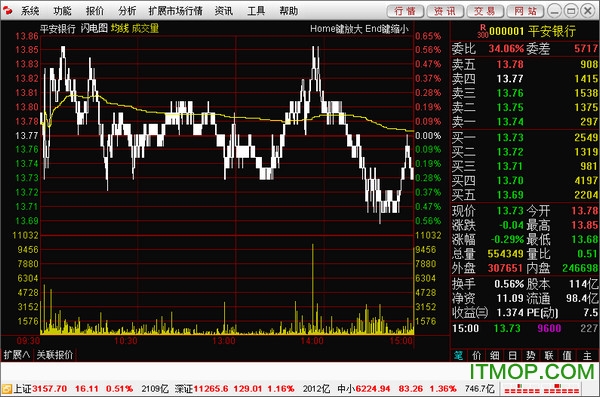Image resolution: width=600 pixels, height=397 pixels.
Task: Click the R300 stock marker icon
Action: pos(482,31)
